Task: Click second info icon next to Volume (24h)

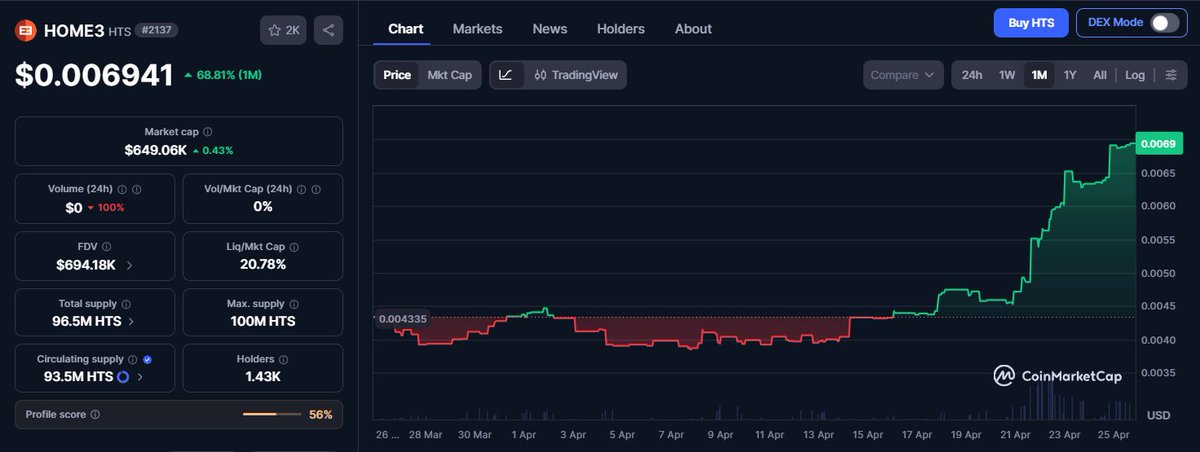Action: [x=136, y=189]
